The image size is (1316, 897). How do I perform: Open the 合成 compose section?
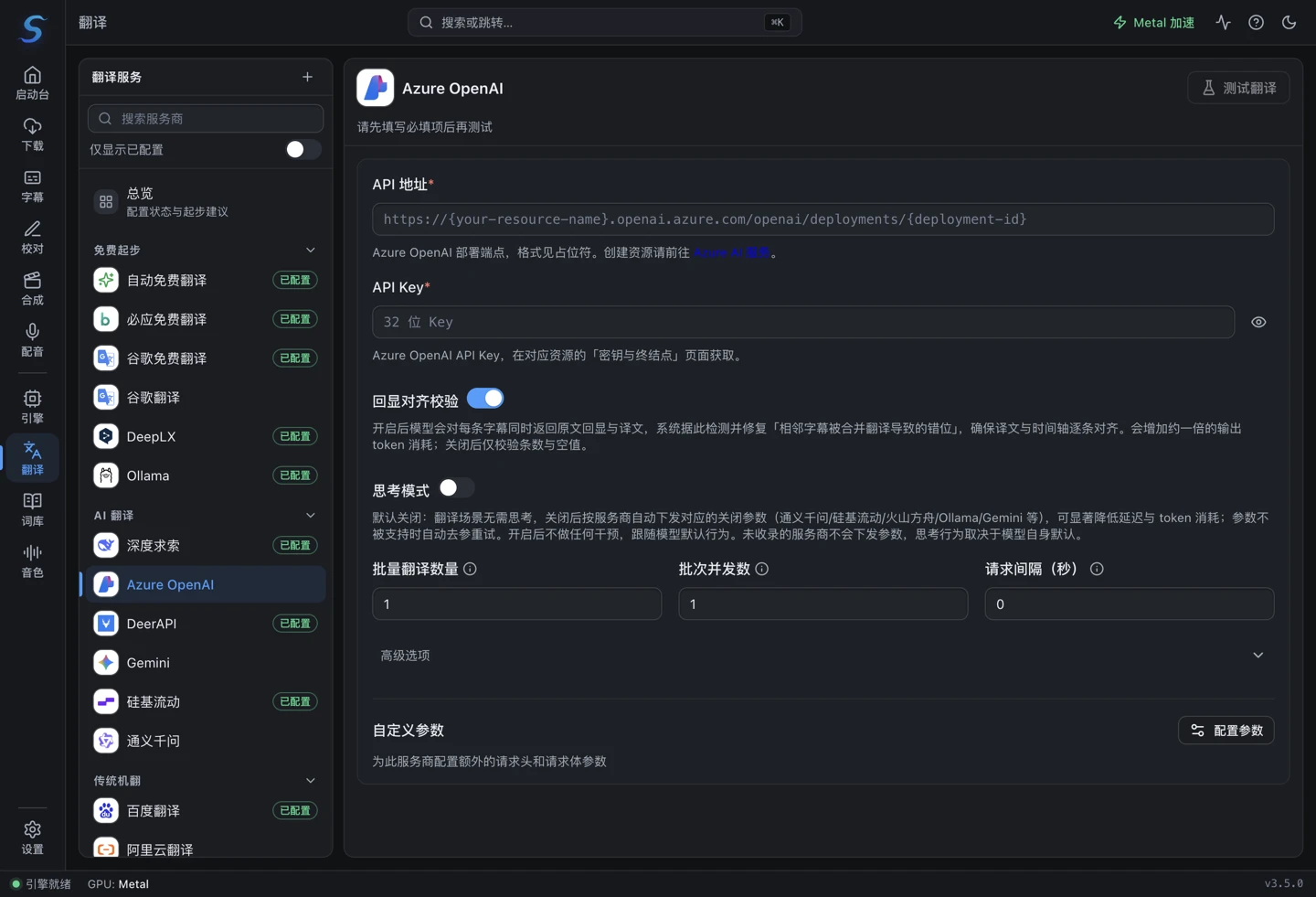[32, 288]
